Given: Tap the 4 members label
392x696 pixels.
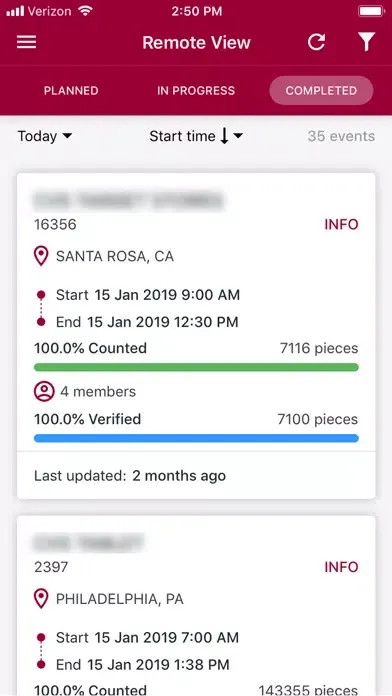Looking at the screenshot, I should click(x=98, y=392).
